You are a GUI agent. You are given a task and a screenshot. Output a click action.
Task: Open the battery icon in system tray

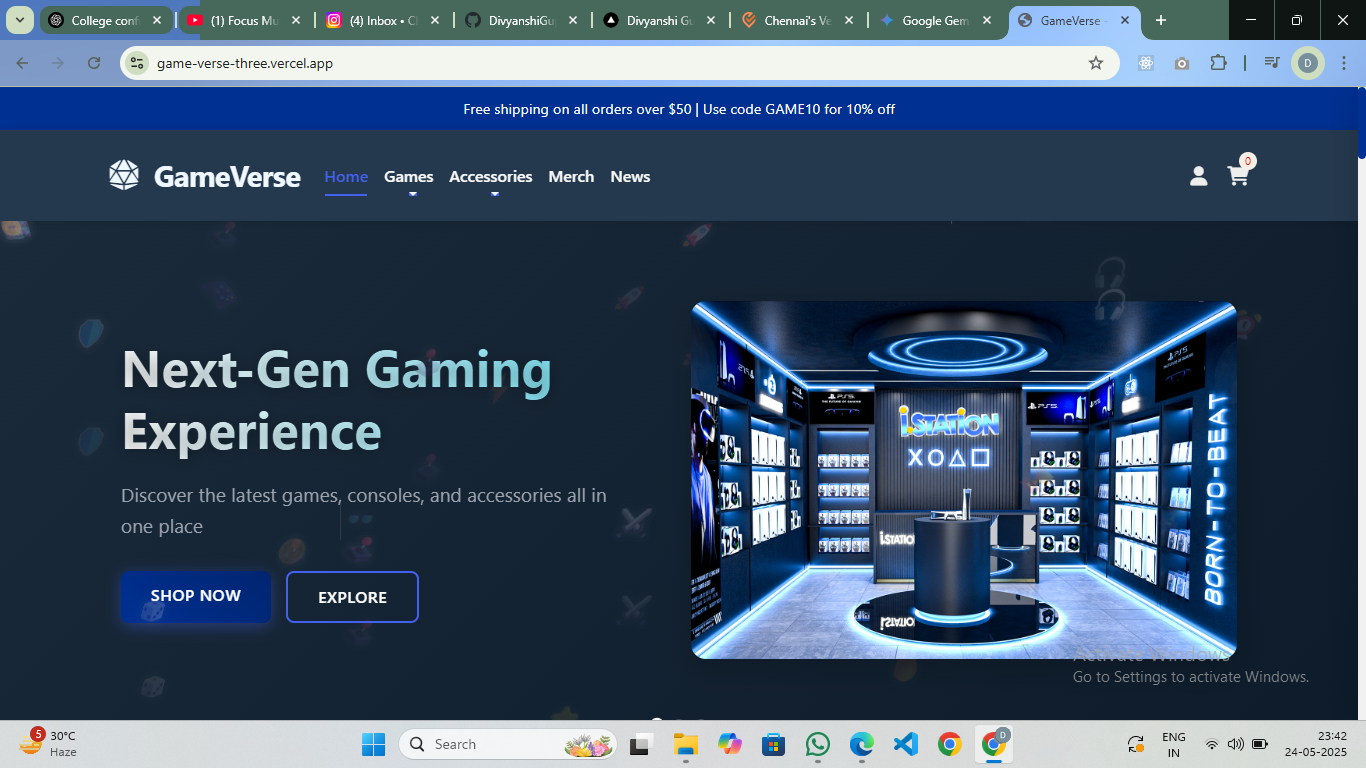(x=1260, y=744)
